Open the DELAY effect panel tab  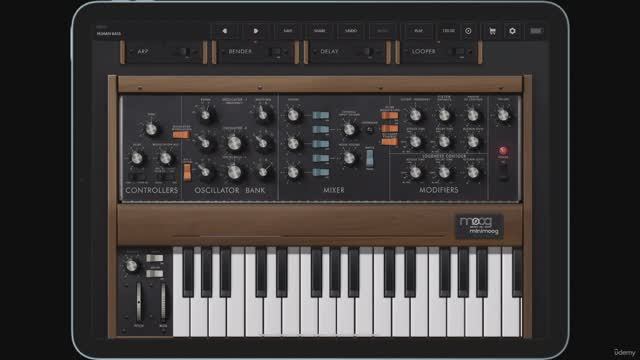tap(329, 52)
